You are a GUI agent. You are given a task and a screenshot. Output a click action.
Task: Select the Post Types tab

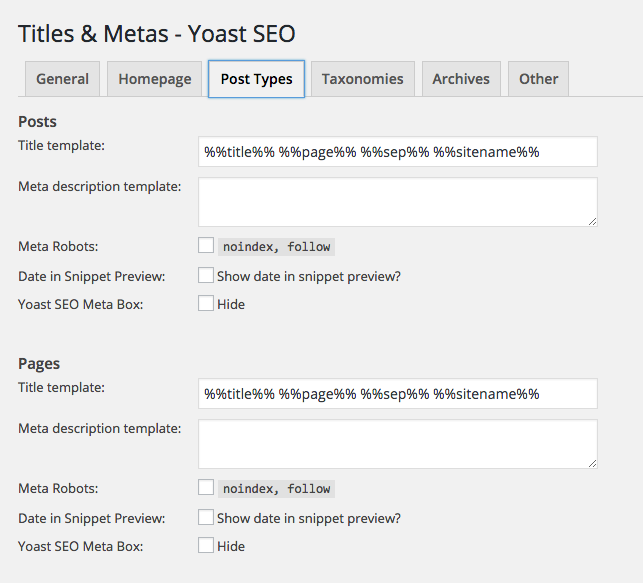click(256, 79)
